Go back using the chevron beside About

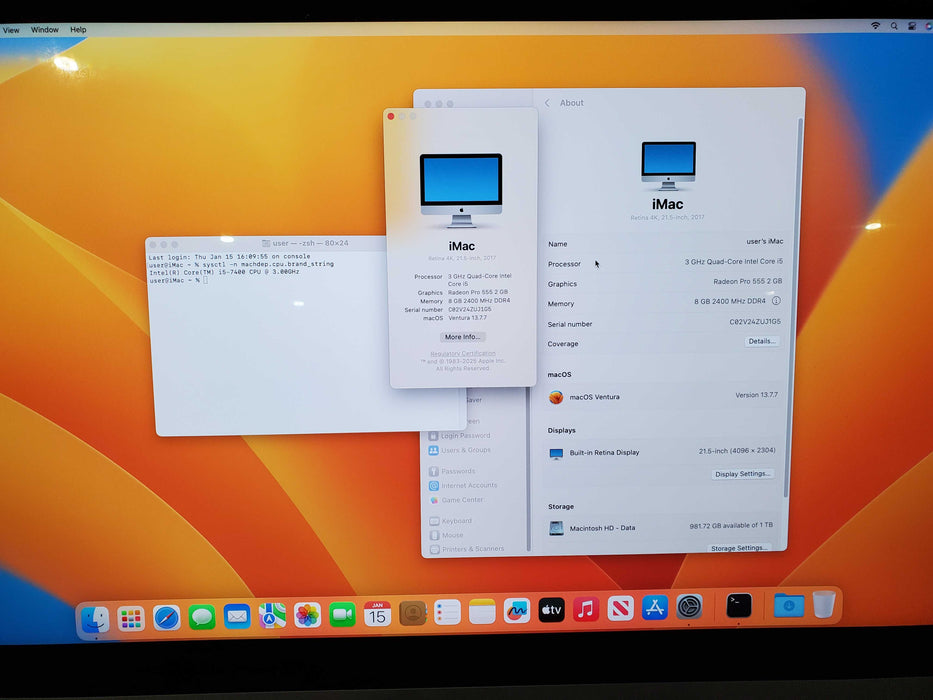(x=547, y=103)
